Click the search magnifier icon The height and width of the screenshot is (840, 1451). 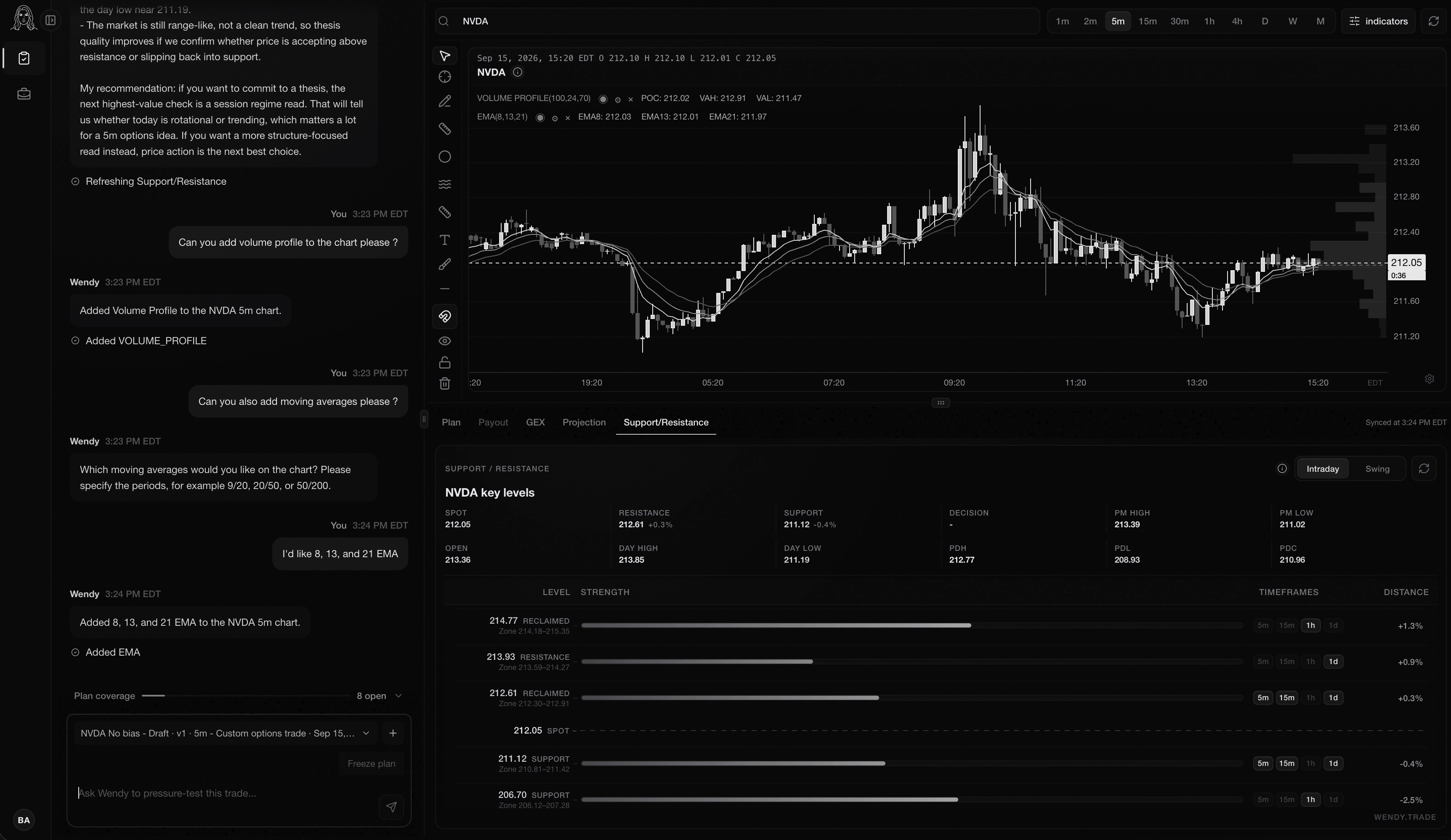click(x=444, y=21)
